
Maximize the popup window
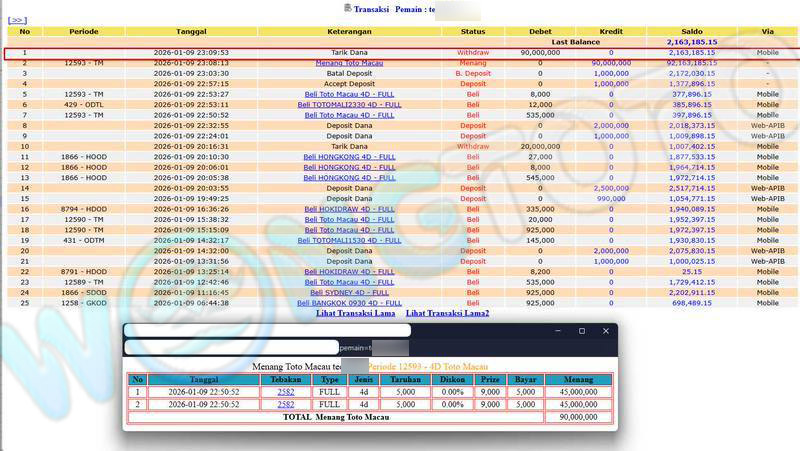pyautogui.click(x=582, y=331)
